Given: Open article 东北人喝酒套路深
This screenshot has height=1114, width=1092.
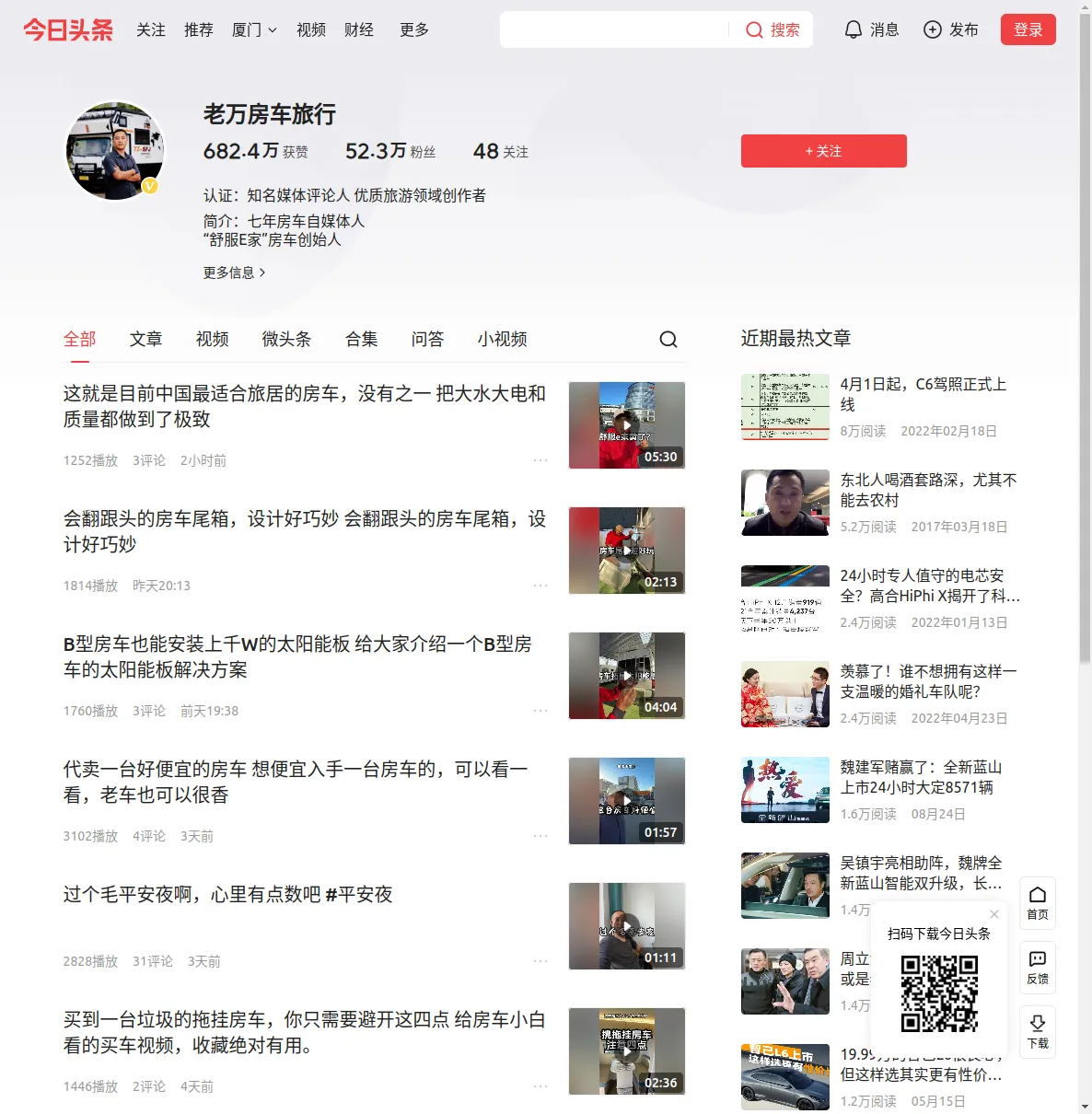Looking at the screenshot, I should point(929,490).
